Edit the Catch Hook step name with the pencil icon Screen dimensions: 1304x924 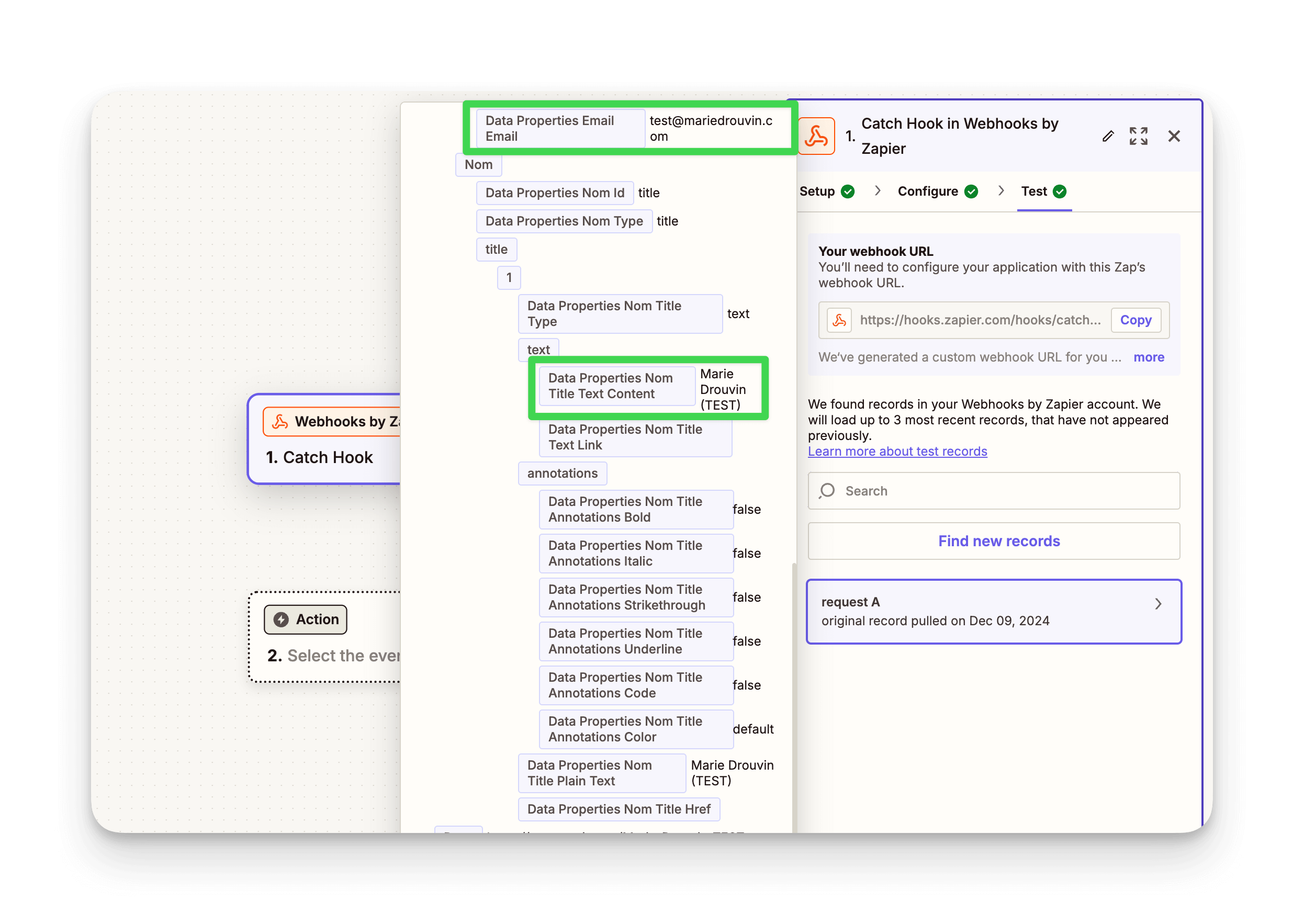pyautogui.click(x=1107, y=136)
